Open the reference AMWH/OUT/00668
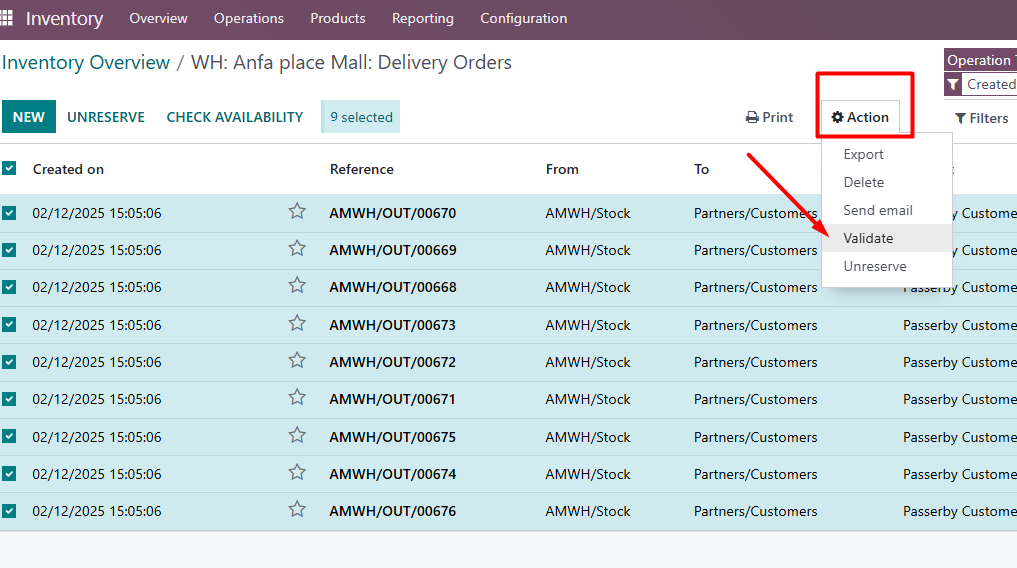 [392, 287]
